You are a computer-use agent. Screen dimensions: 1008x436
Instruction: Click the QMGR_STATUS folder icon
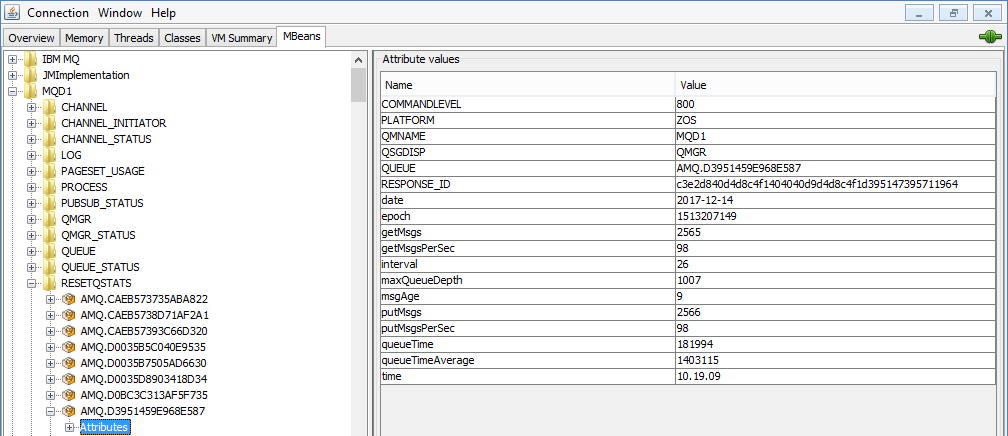(50, 235)
